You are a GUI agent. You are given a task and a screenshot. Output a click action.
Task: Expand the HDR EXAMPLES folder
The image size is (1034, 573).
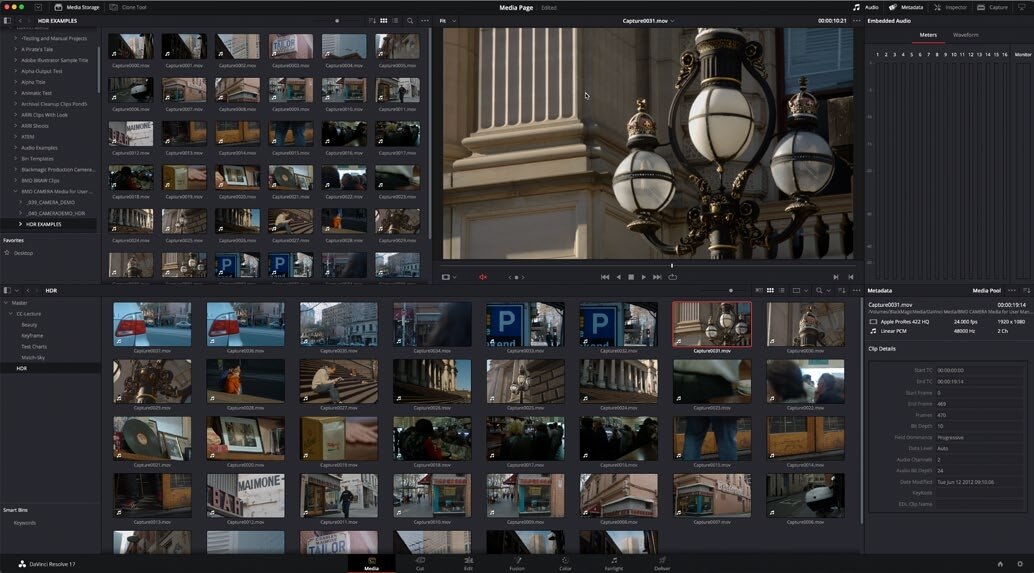tap(20, 224)
